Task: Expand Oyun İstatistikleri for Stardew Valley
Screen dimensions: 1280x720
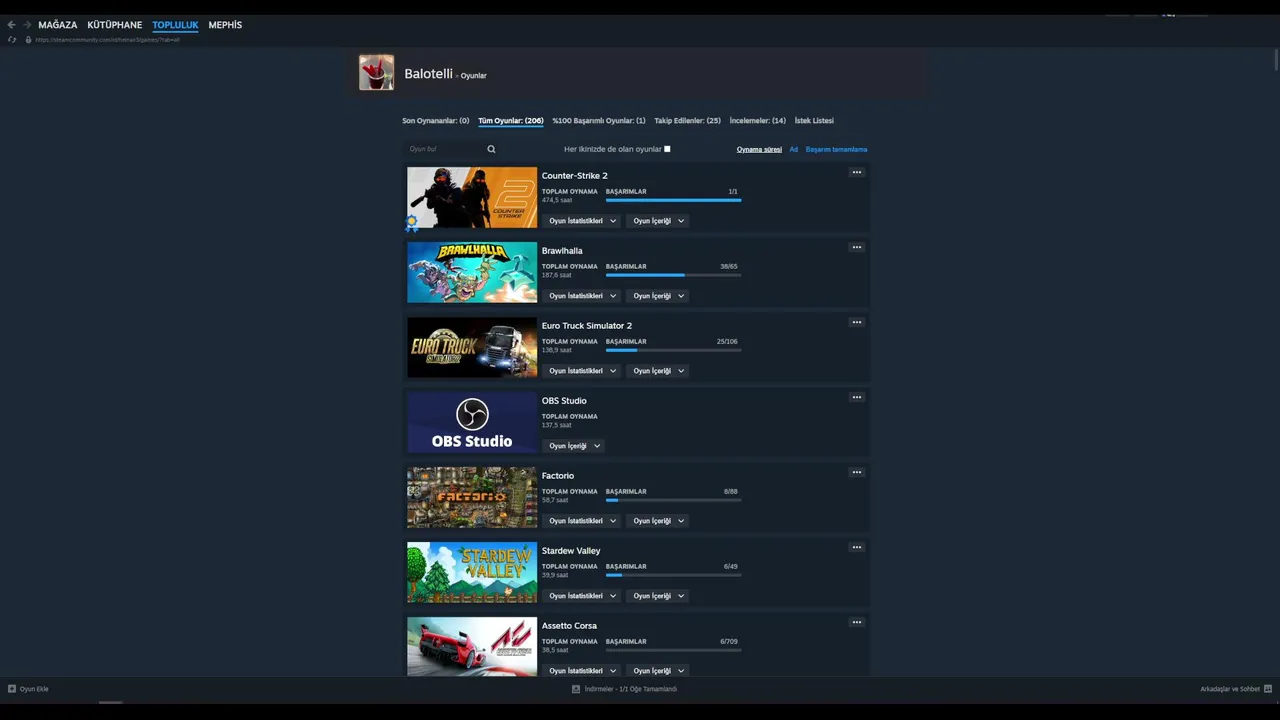Action: (x=582, y=596)
